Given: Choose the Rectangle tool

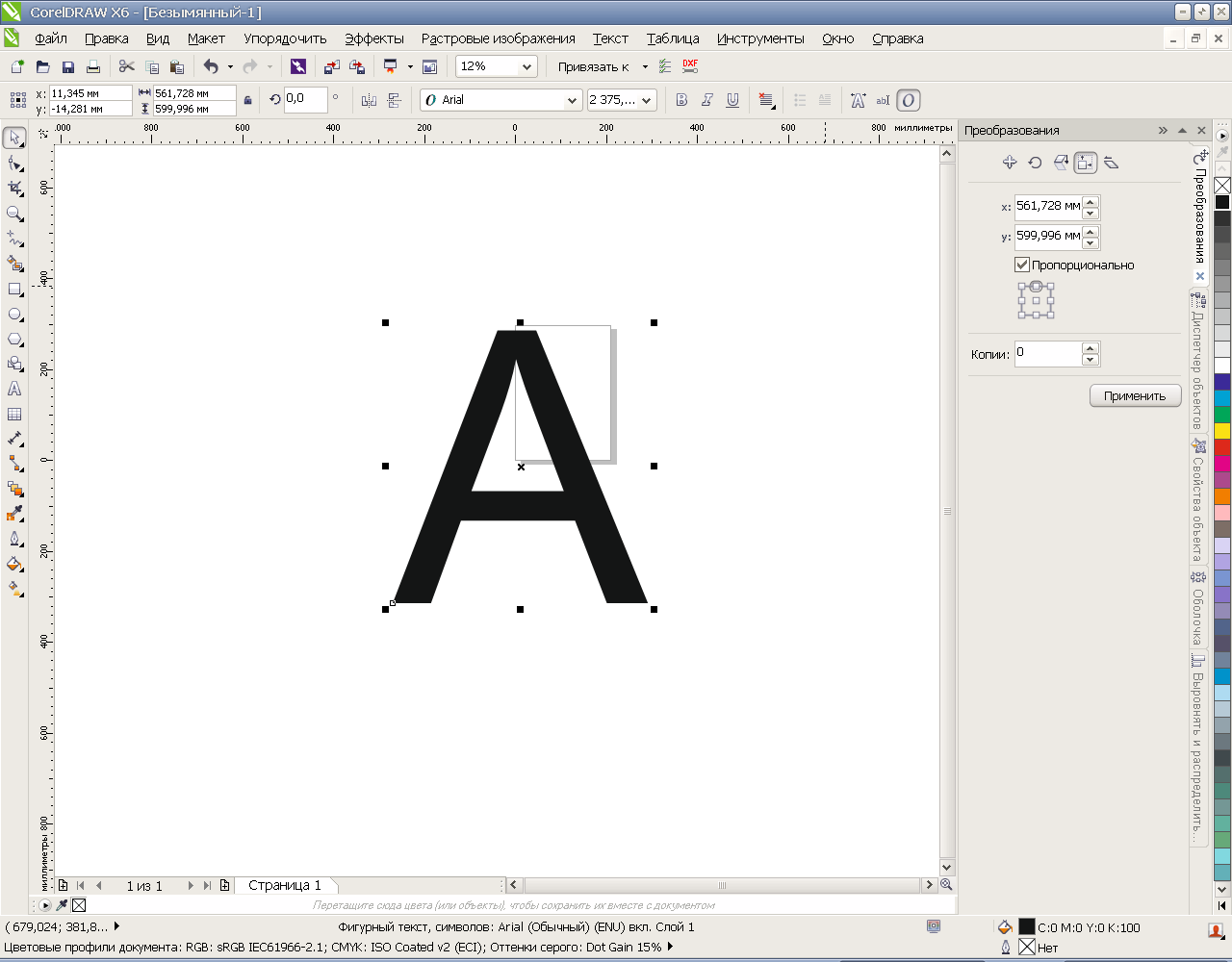Looking at the screenshot, I should (x=14, y=289).
